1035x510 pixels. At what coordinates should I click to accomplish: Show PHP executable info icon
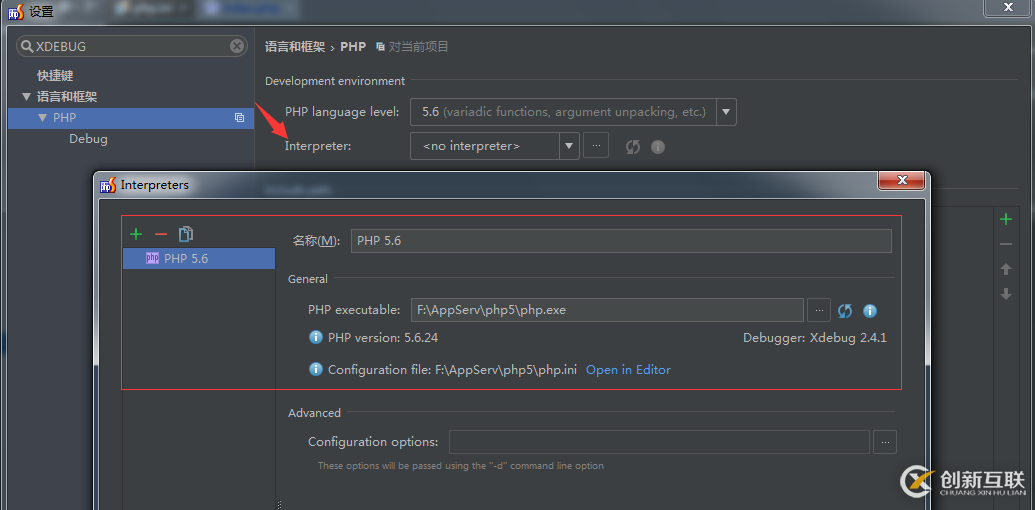click(870, 311)
